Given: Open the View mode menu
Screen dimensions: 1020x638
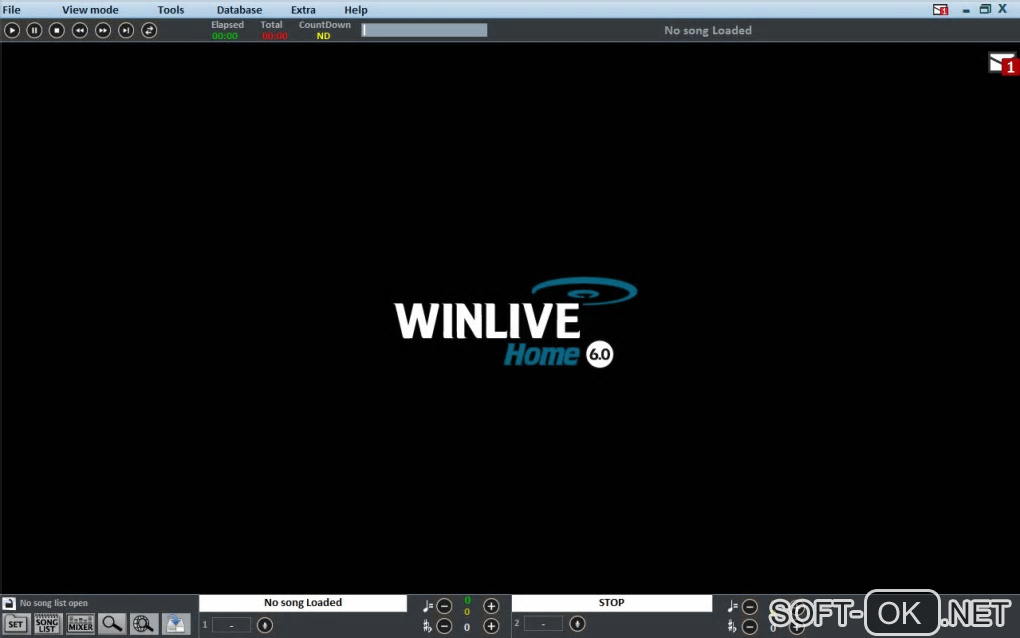Looking at the screenshot, I should click(90, 10).
